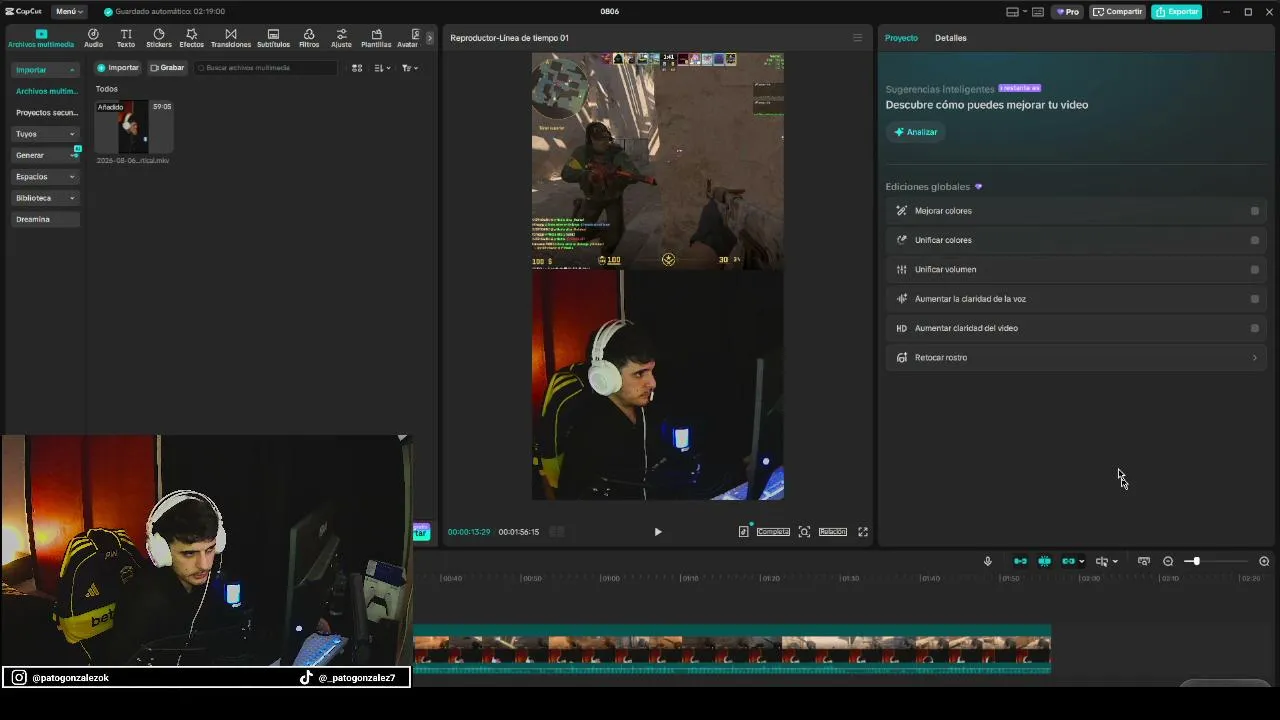The image size is (1280, 720).
Task: Click the focus frame icon in the player
Action: coord(804,532)
